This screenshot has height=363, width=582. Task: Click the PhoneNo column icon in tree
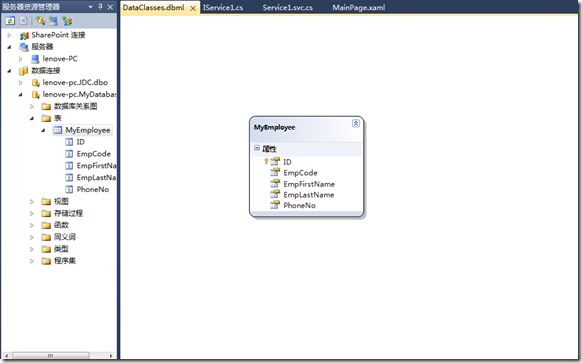point(69,189)
